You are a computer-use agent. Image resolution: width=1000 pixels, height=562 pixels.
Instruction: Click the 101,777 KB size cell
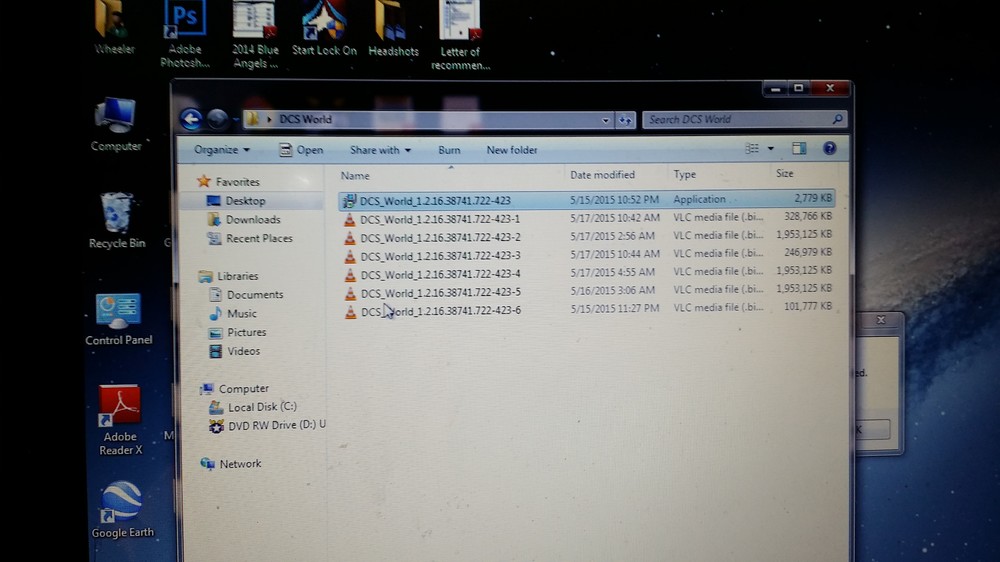click(x=807, y=307)
